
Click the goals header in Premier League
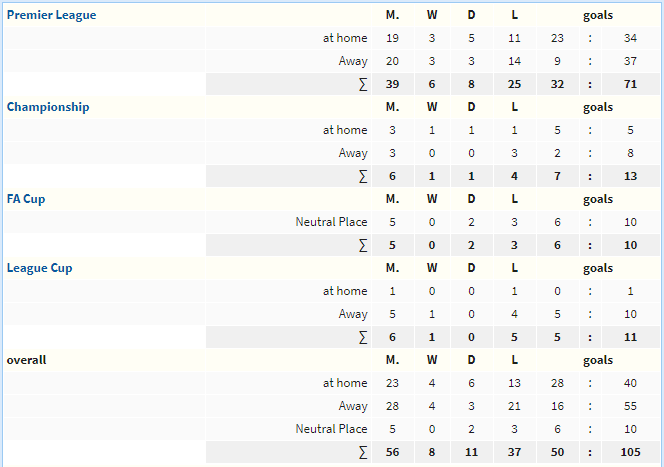click(x=598, y=15)
